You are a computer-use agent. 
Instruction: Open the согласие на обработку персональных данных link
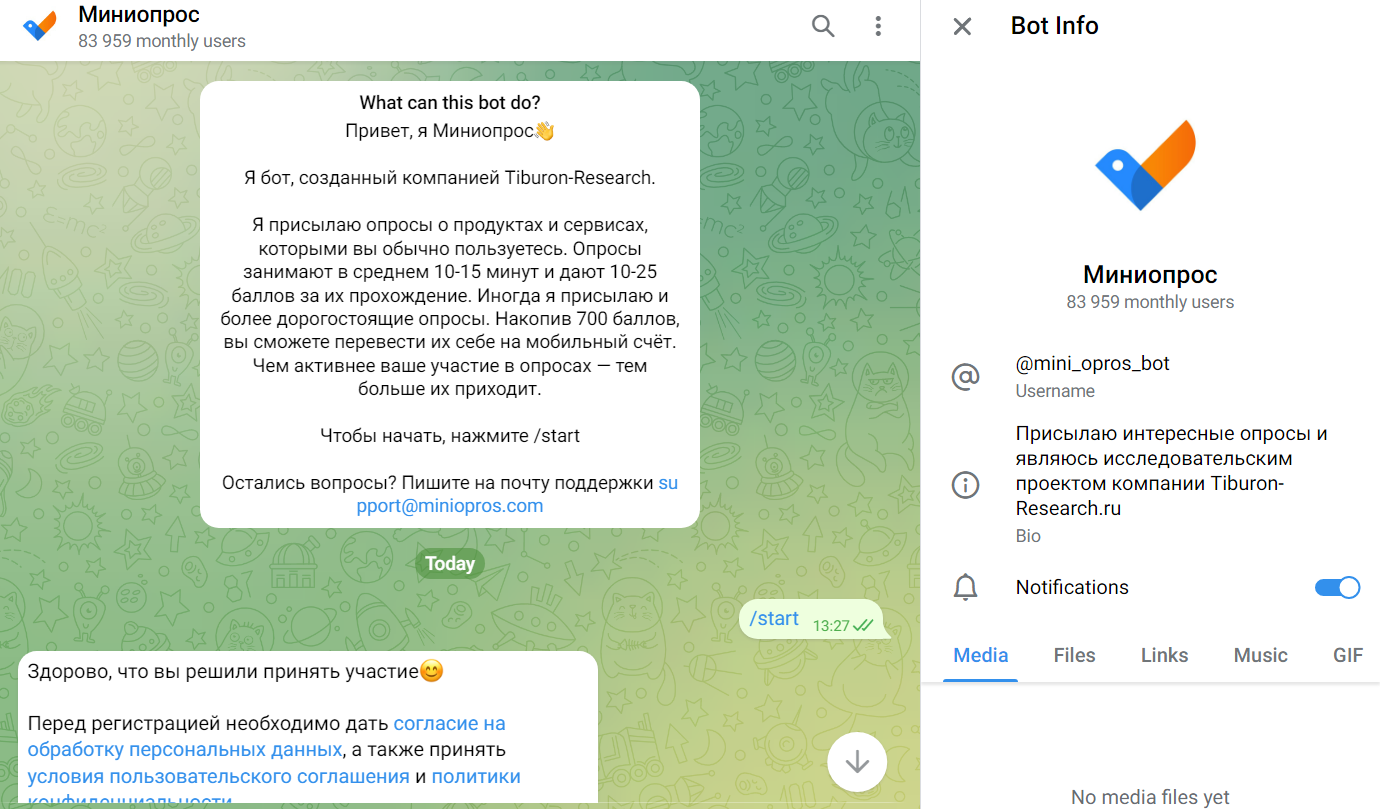click(x=267, y=736)
